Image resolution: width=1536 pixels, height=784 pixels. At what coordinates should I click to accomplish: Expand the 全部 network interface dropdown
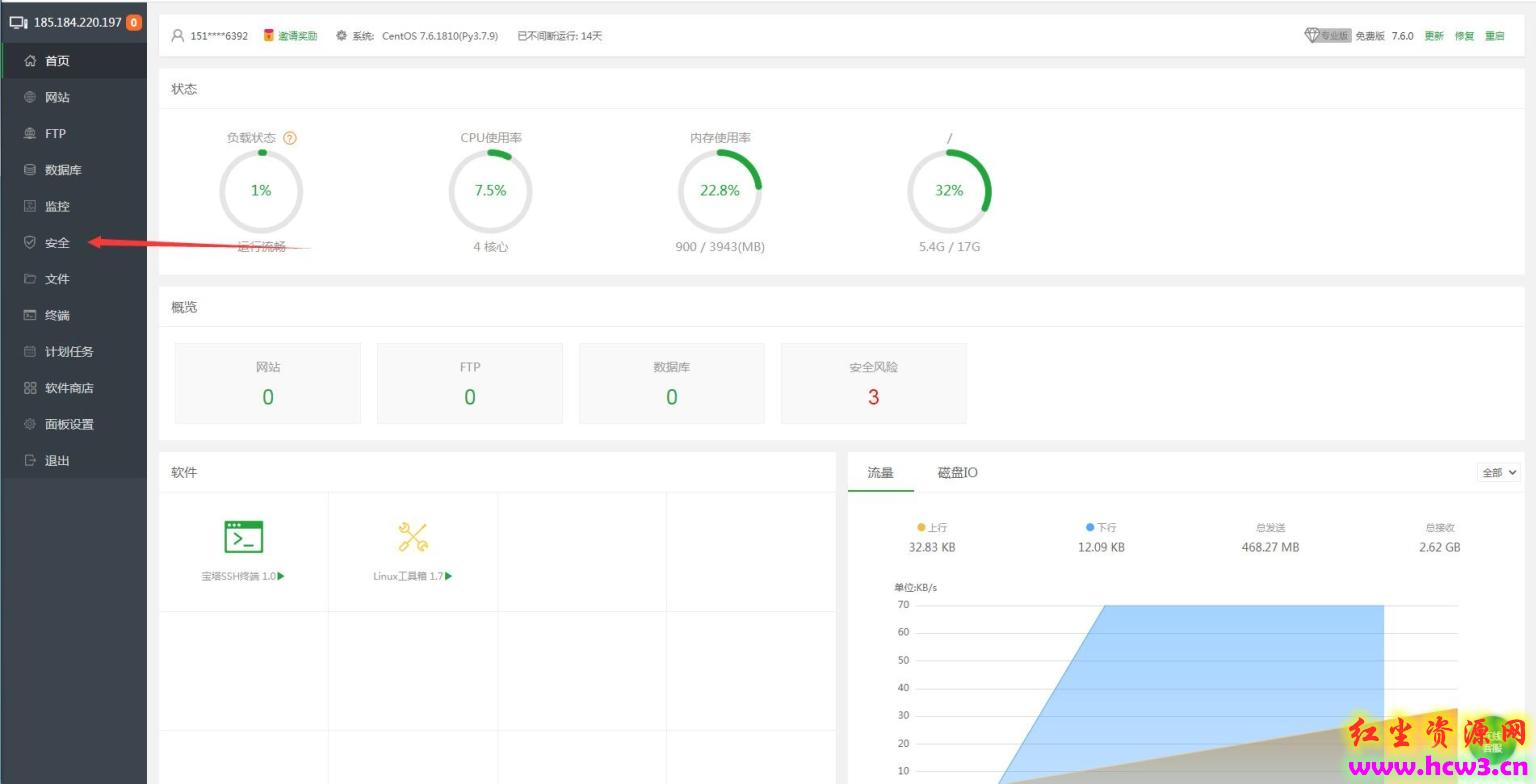(x=1499, y=473)
